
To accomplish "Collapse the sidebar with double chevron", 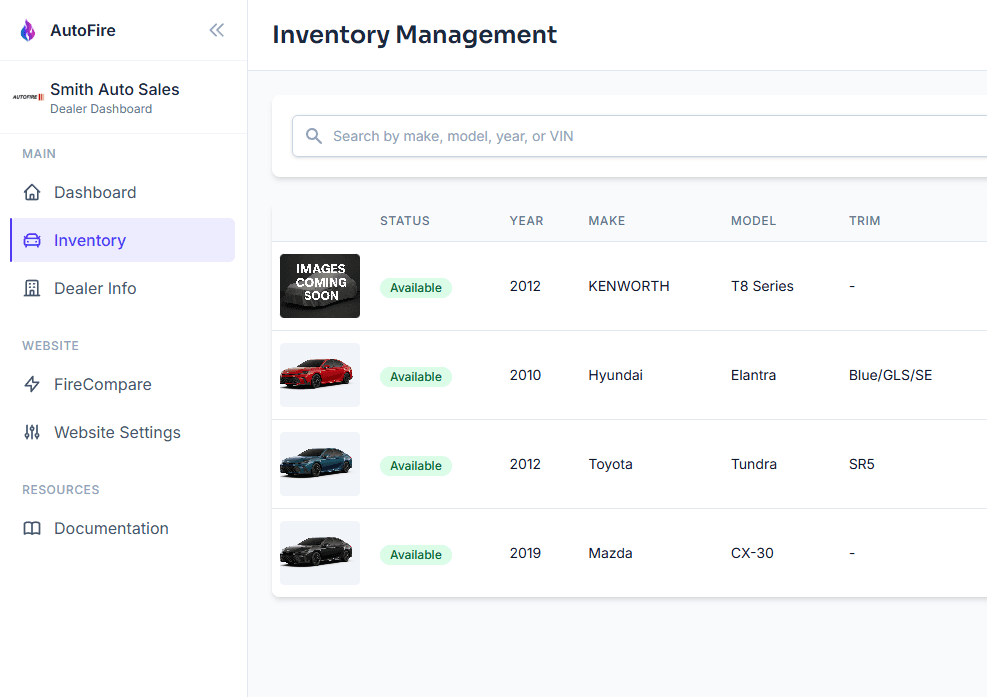I will pos(216,30).
